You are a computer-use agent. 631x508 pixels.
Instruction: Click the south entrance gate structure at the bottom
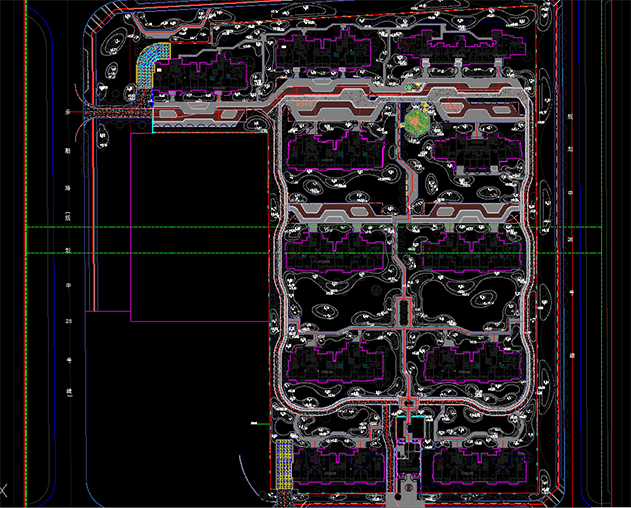coord(407,494)
